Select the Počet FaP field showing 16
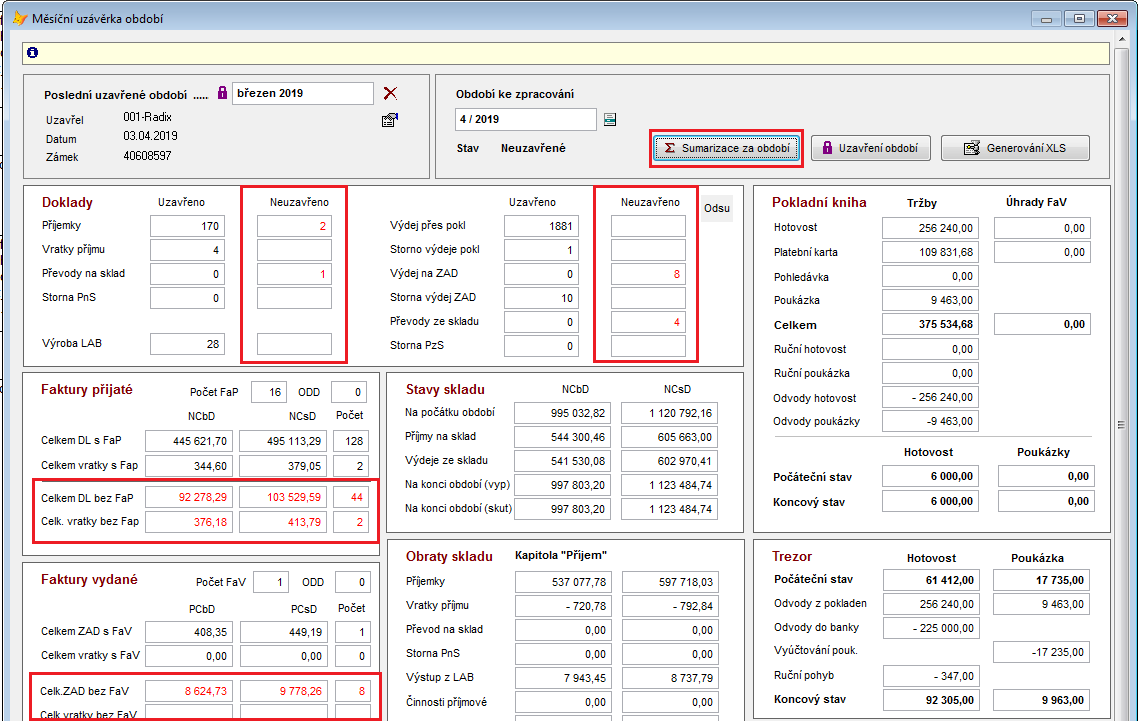The height and width of the screenshot is (721, 1139). click(268, 392)
